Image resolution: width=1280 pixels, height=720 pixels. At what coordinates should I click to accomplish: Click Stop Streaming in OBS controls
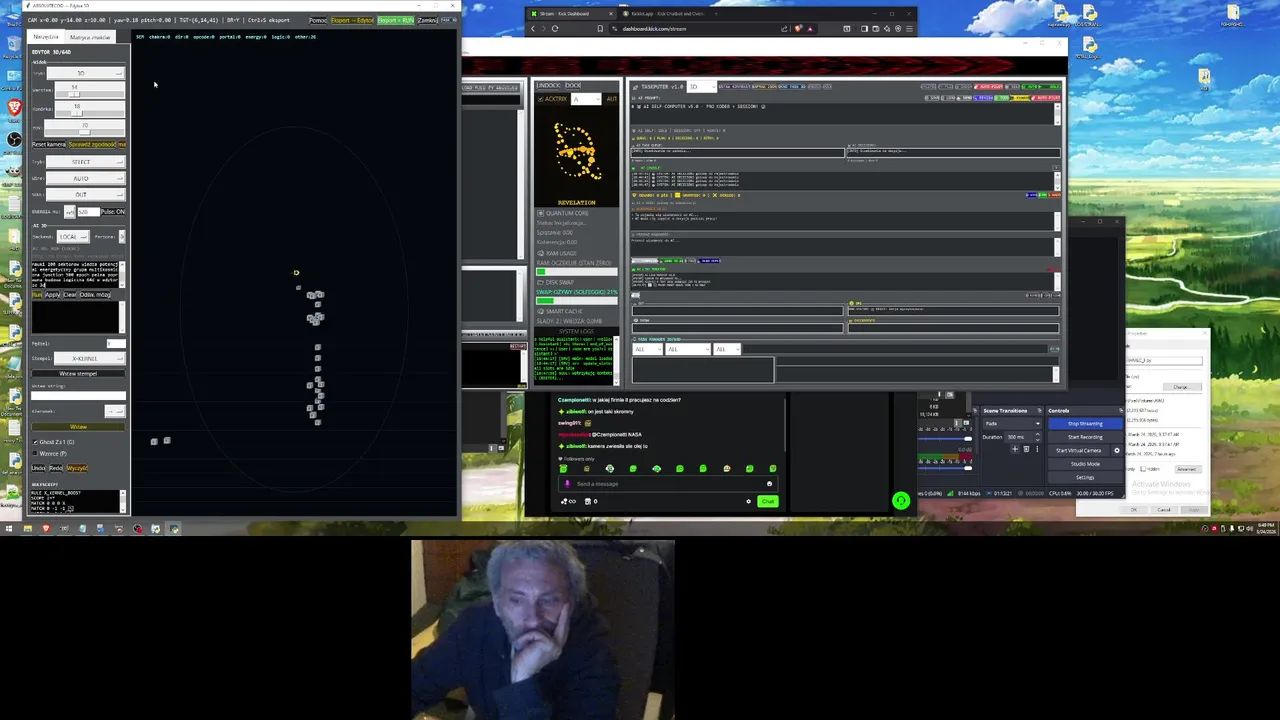[x=1086, y=424]
